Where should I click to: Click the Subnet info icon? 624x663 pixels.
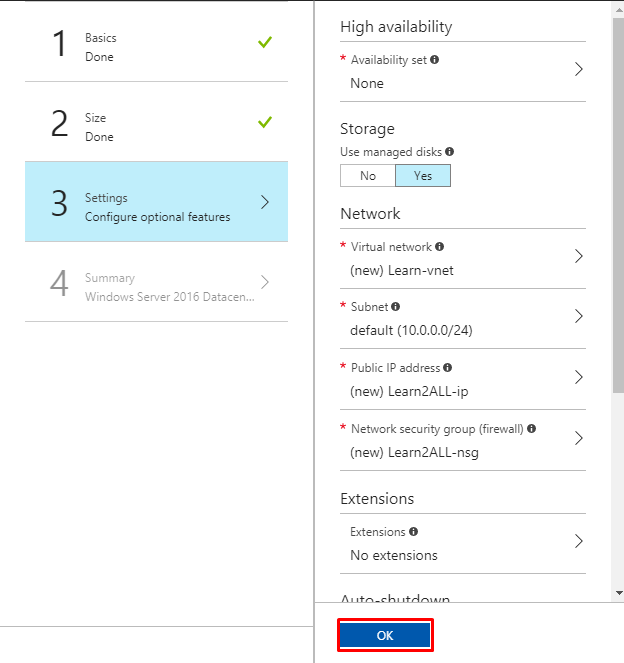click(396, 307)
